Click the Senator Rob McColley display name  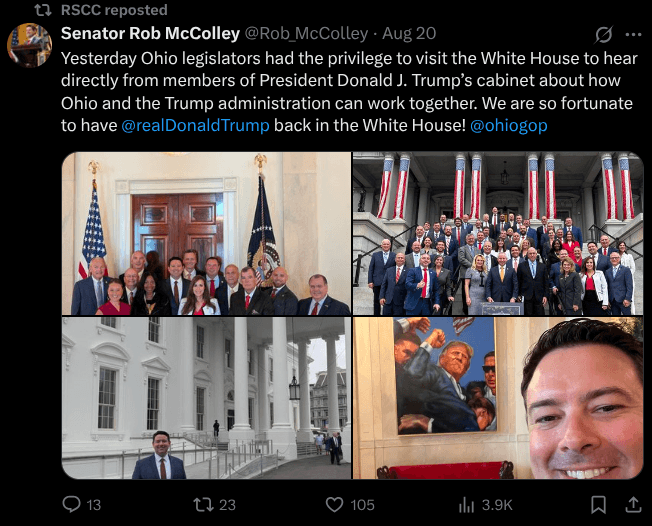click(x=151, y=33)
